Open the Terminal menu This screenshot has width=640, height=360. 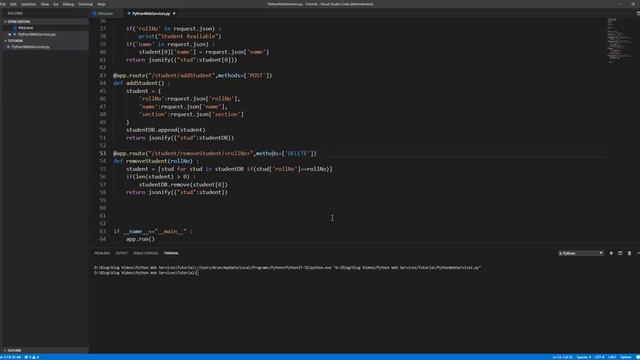coord(86,4)
